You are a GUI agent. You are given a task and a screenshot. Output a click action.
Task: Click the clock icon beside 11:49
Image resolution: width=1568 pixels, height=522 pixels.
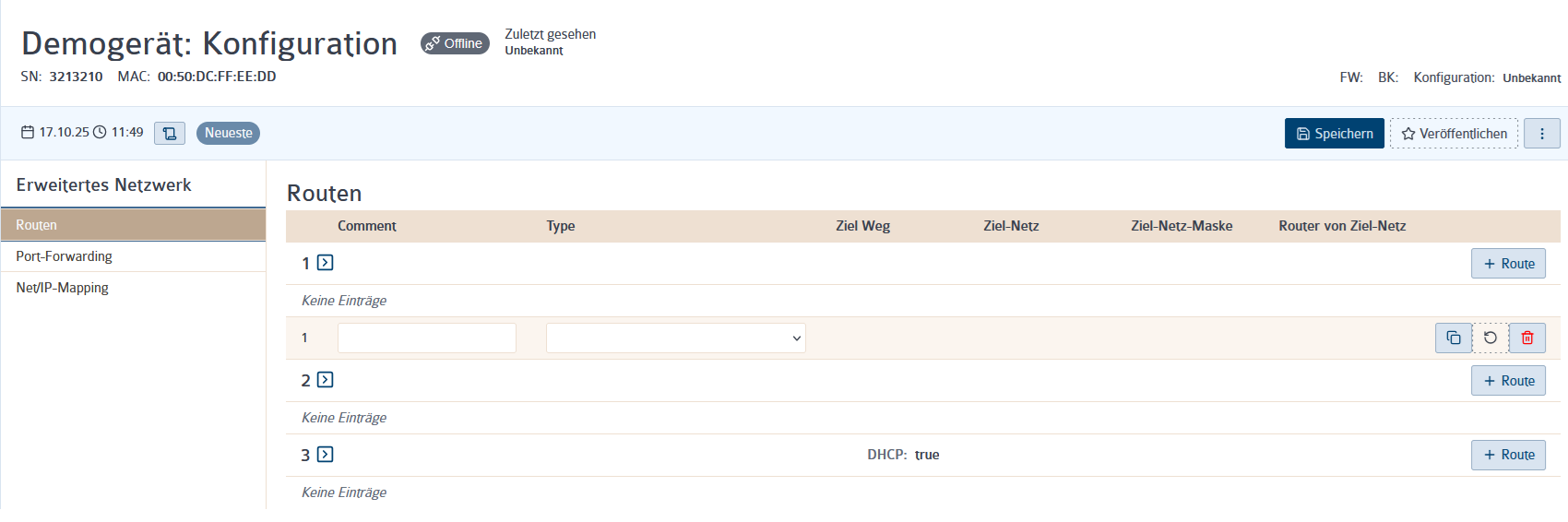(x=100, y=133)
